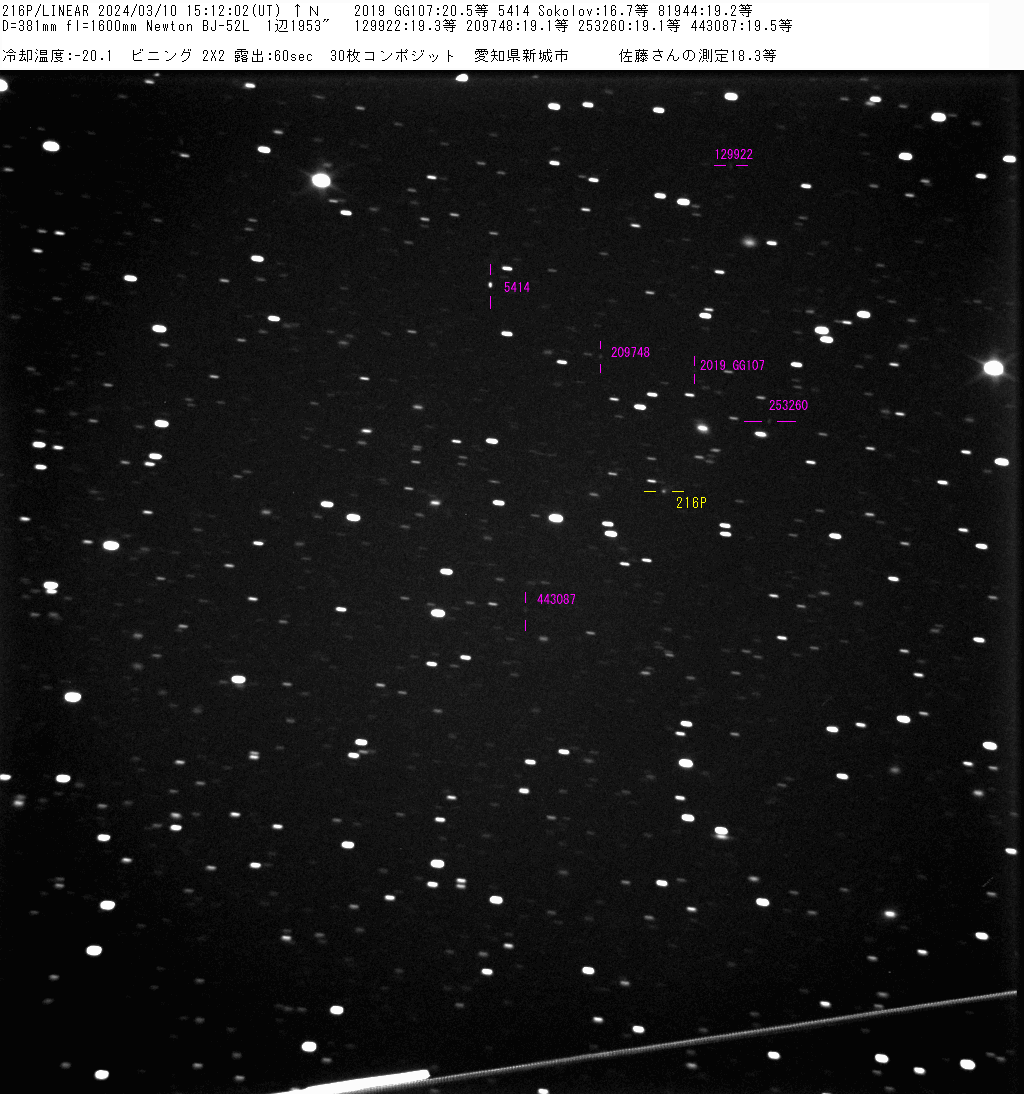Click the thick bright satellite streak at bottom
Image resolution: width=1024 pixels, height=1094 pixels.
click(370, 1080)
